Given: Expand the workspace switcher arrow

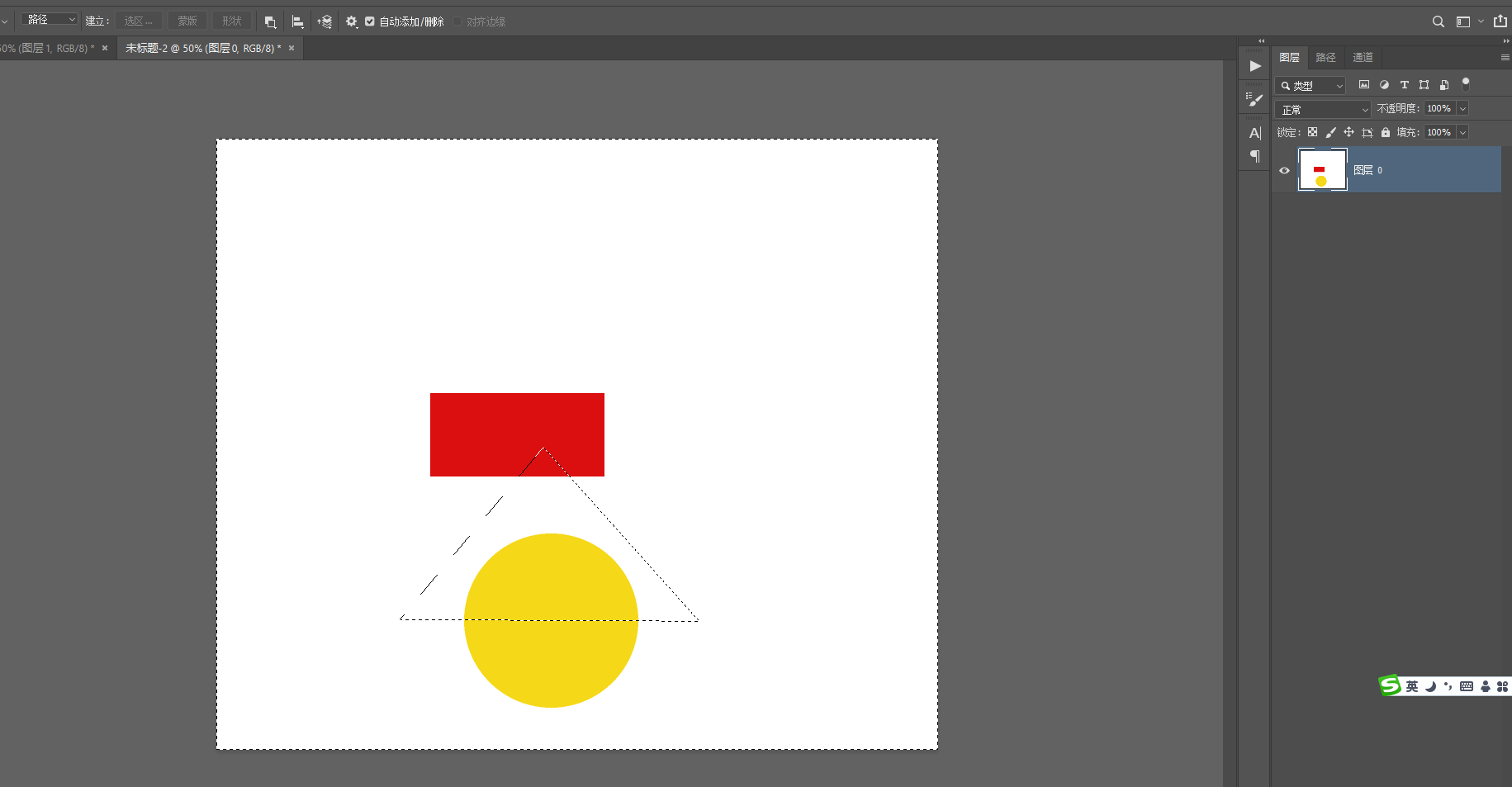Looking at the screenshot, I should [1481, 21].
